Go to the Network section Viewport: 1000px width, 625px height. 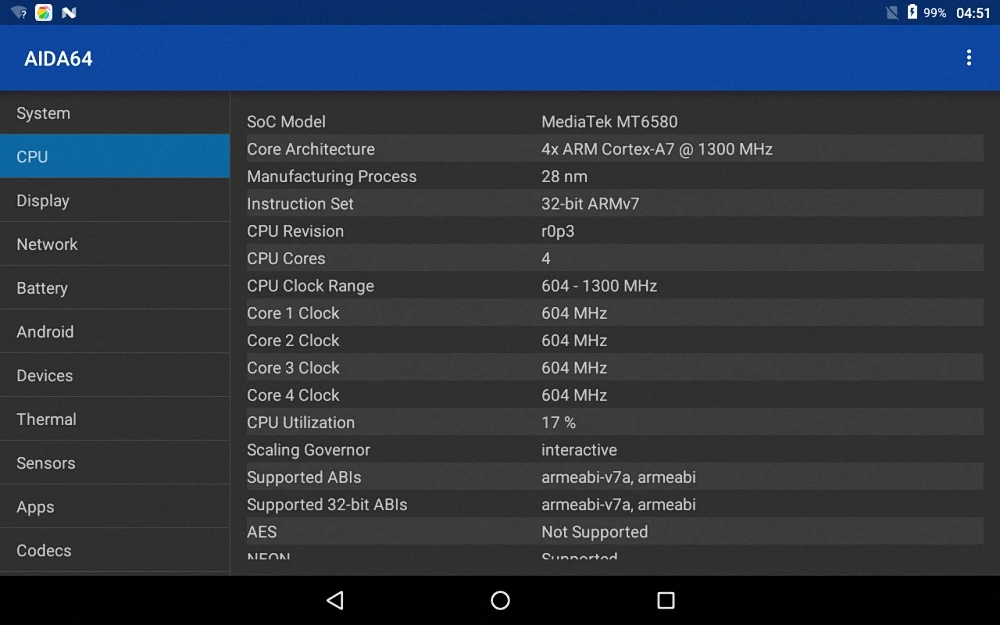115,244
